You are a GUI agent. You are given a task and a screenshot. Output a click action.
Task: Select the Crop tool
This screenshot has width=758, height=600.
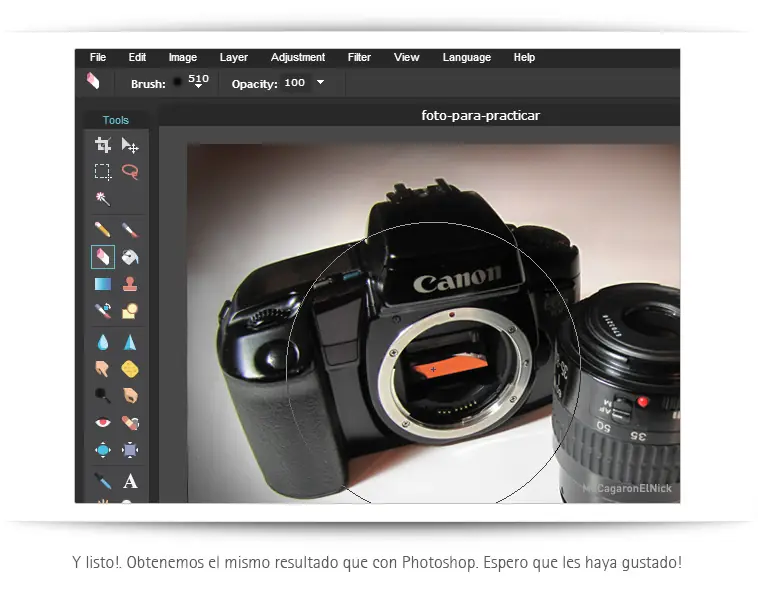[102, 145]
